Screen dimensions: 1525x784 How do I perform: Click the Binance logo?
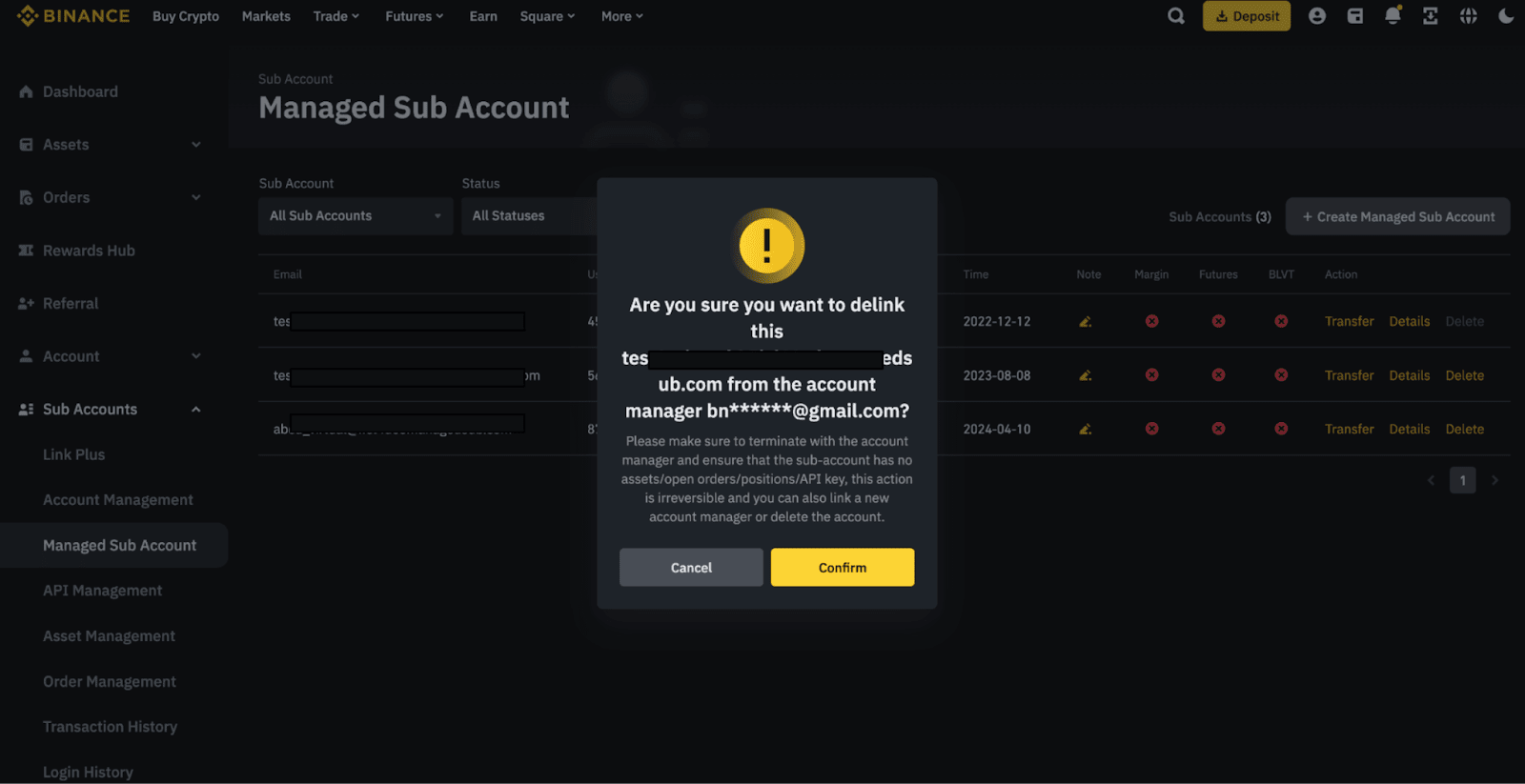click(73, 16)
